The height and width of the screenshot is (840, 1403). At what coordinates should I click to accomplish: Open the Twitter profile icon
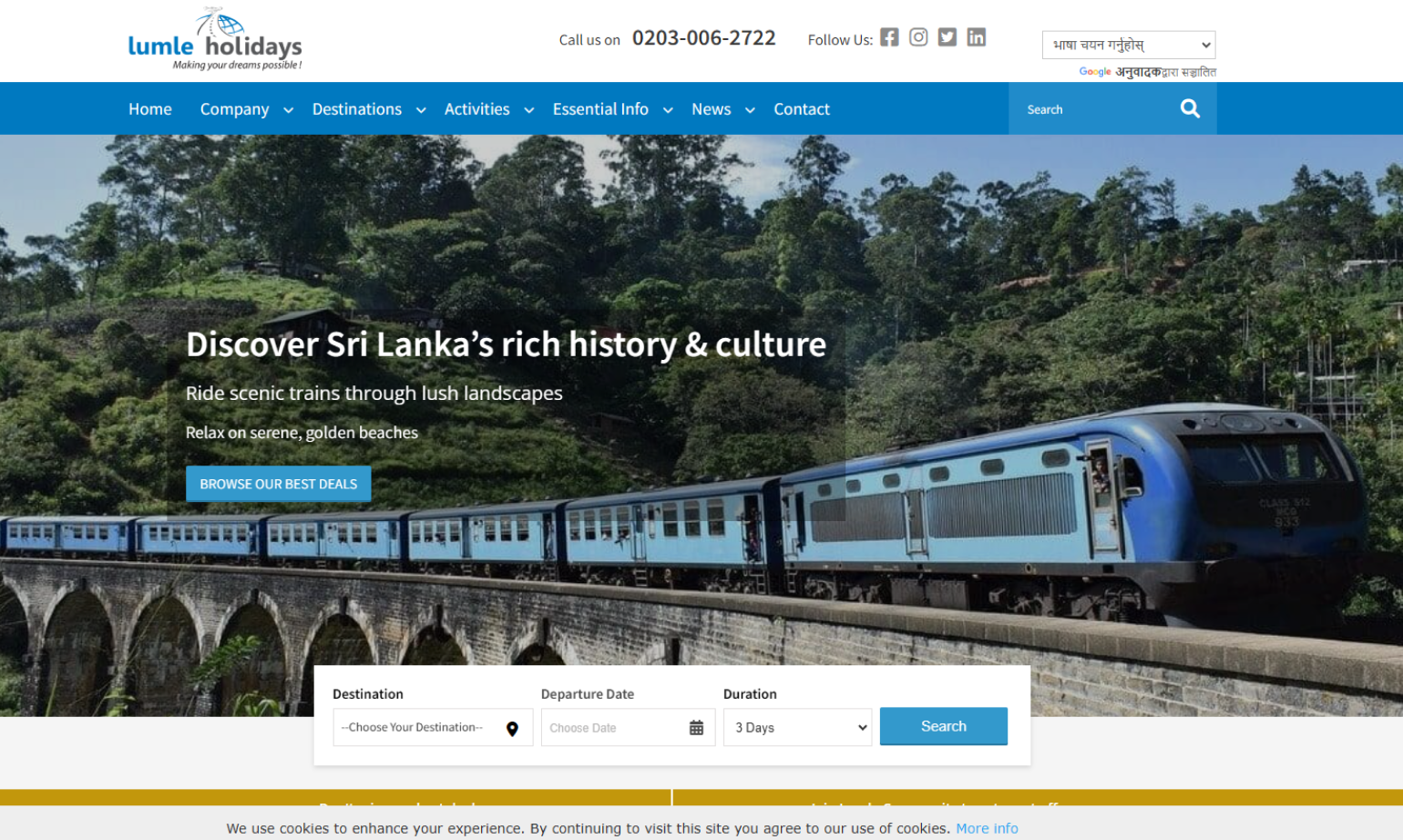pyautogui.click(x=947, y=37)
